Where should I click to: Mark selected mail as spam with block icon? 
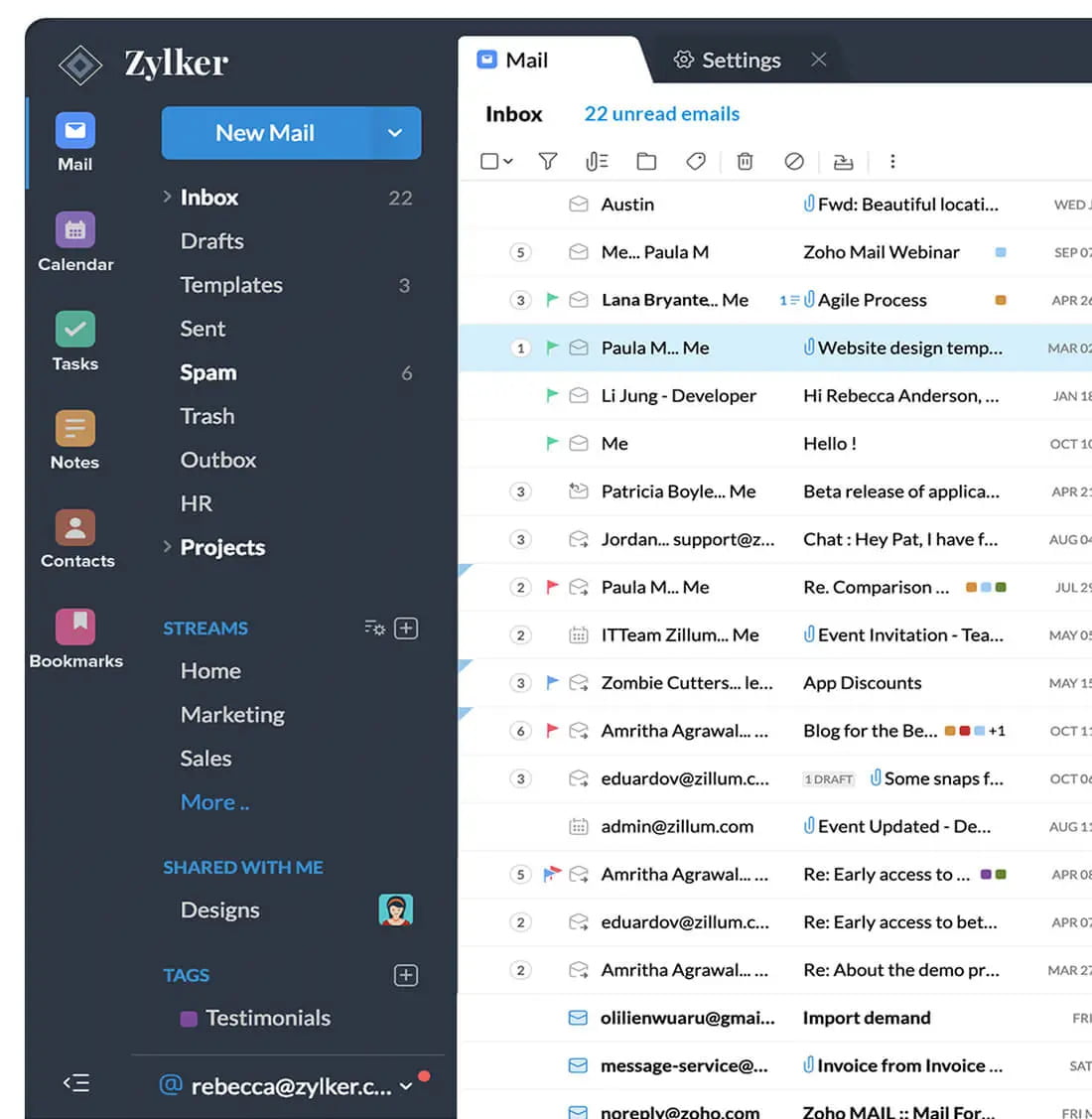794,161
